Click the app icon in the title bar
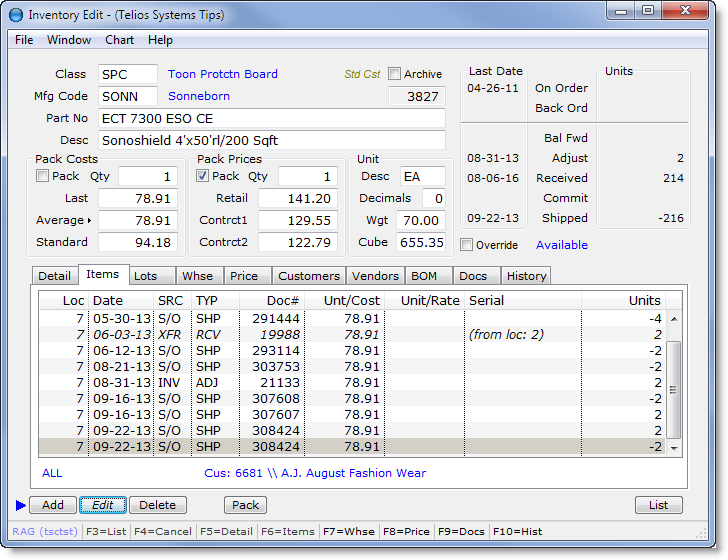The width and height of the screenshot is (728, 560). (x=15, y=15)
